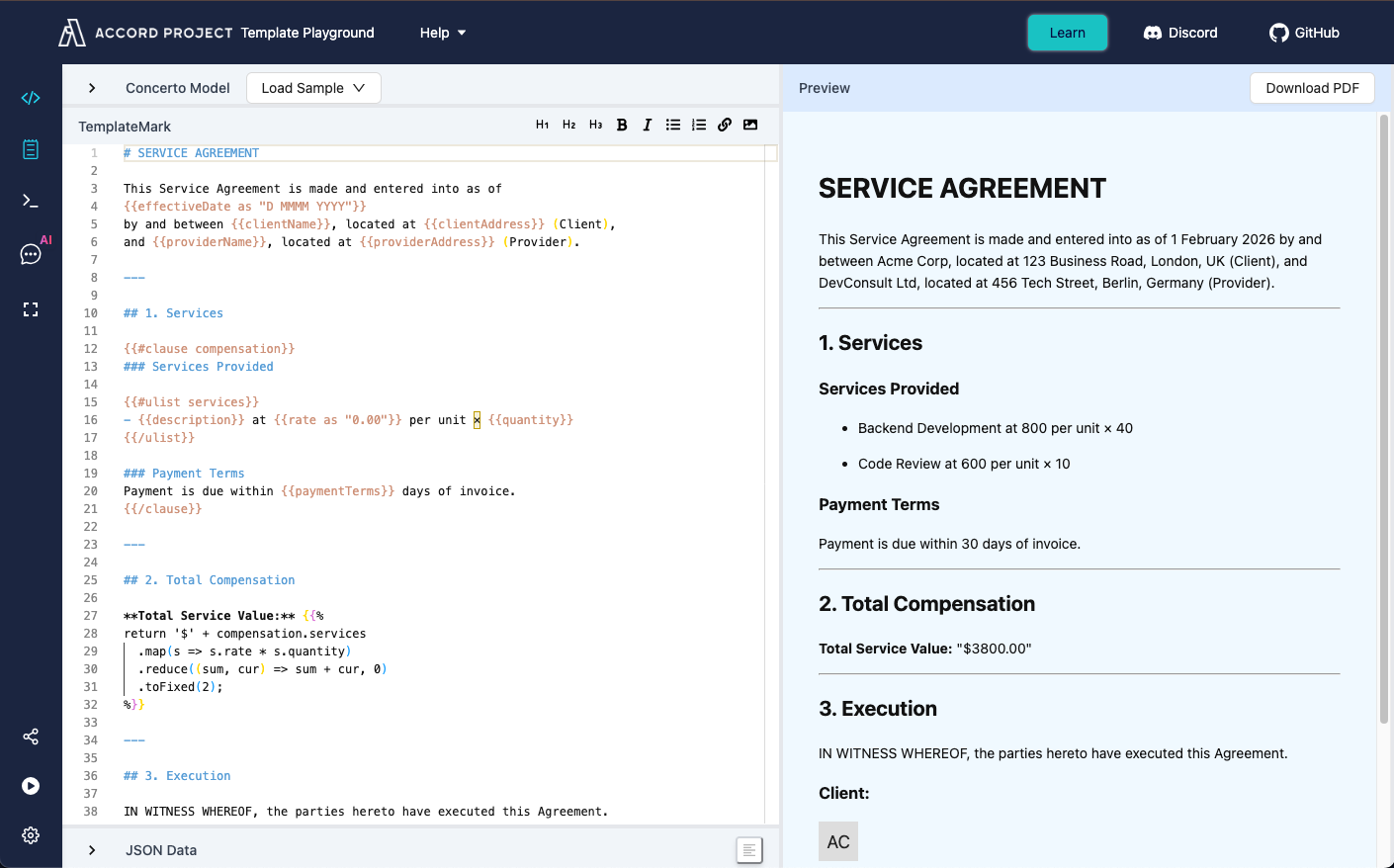This screenshot has width=1394, height=868.
Task: Apply bold formatting in the TemplateMark toolbar
Action: 621,125
